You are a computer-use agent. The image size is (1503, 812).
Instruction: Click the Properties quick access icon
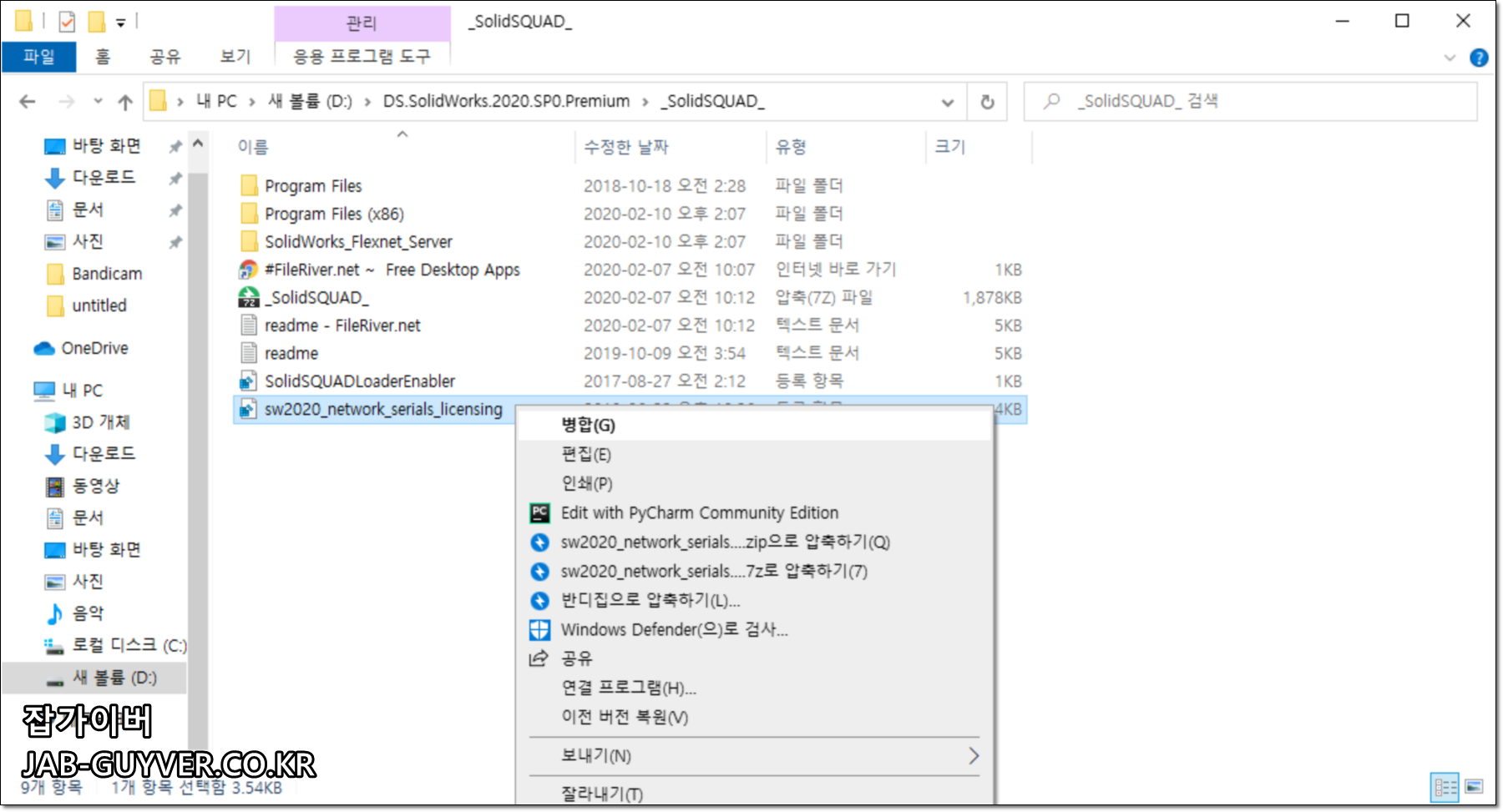pos(67,22)
